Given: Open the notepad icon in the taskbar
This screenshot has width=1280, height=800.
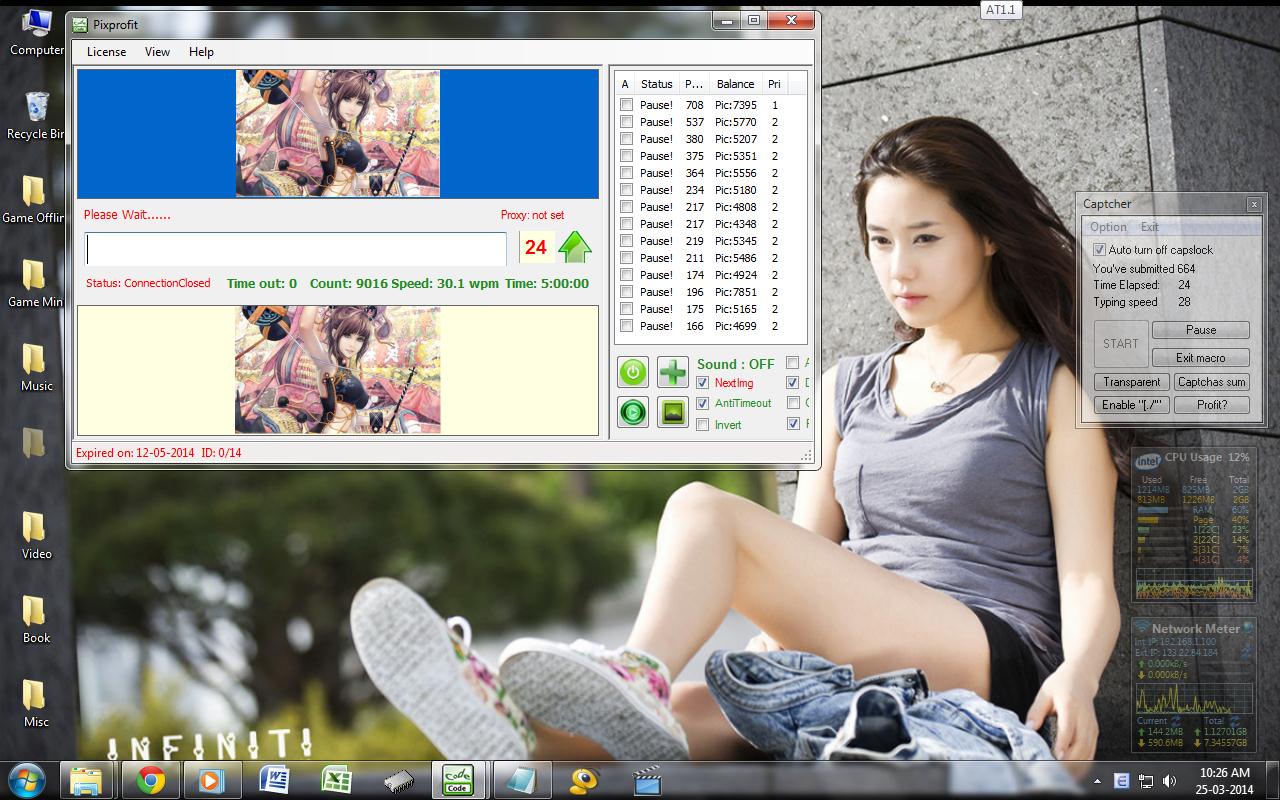Looking at the screenshot, I should pos(521,780).
